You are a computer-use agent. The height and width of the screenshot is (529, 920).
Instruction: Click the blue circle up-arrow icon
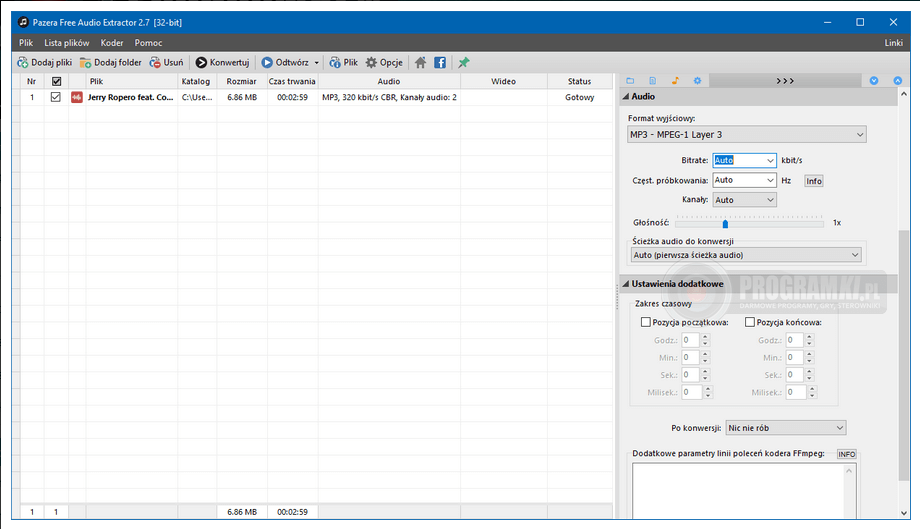898,81
